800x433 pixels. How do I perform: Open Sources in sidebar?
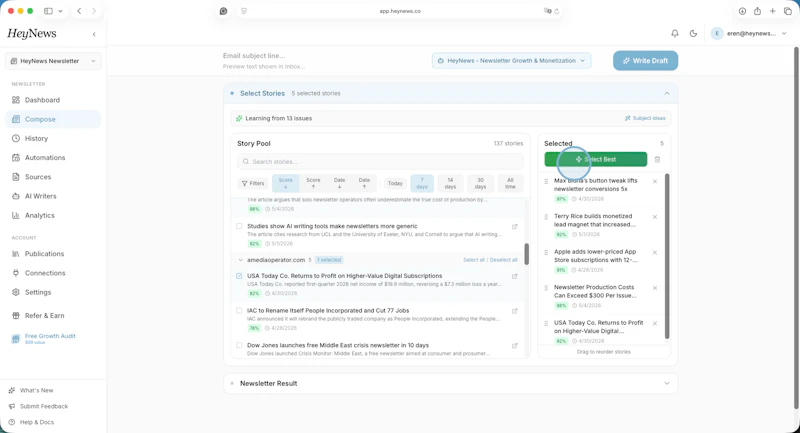[53, 177]
